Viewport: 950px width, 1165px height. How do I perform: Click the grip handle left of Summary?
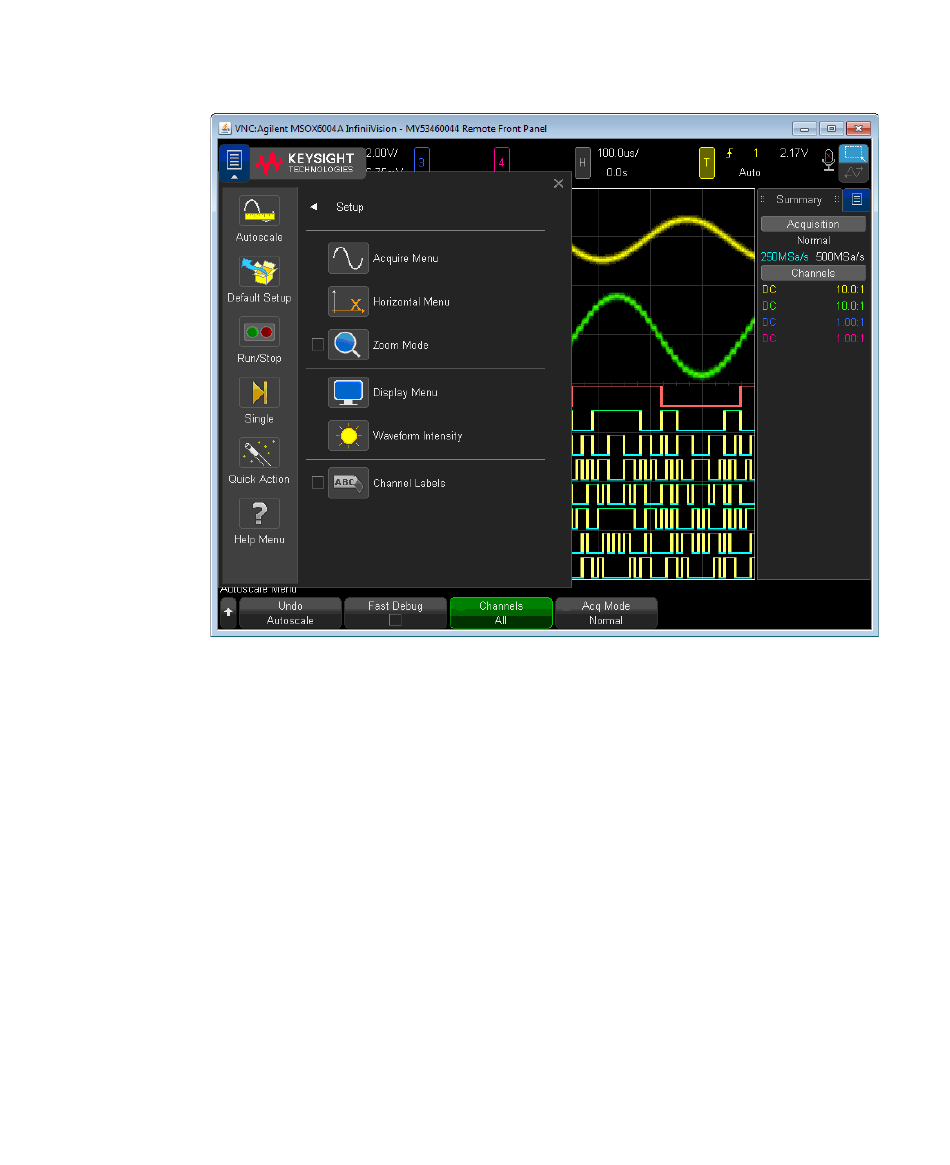[762, 199]
